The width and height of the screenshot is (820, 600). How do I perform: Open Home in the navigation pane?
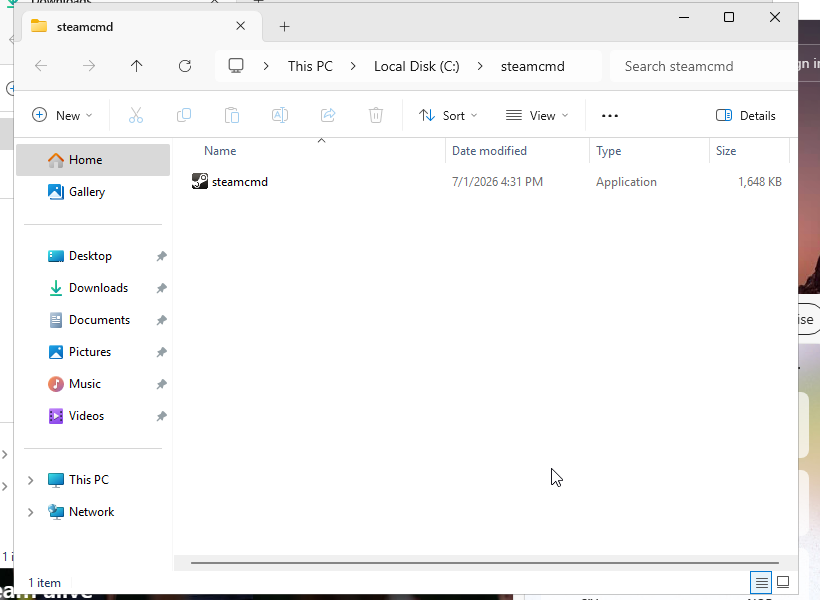93,160
